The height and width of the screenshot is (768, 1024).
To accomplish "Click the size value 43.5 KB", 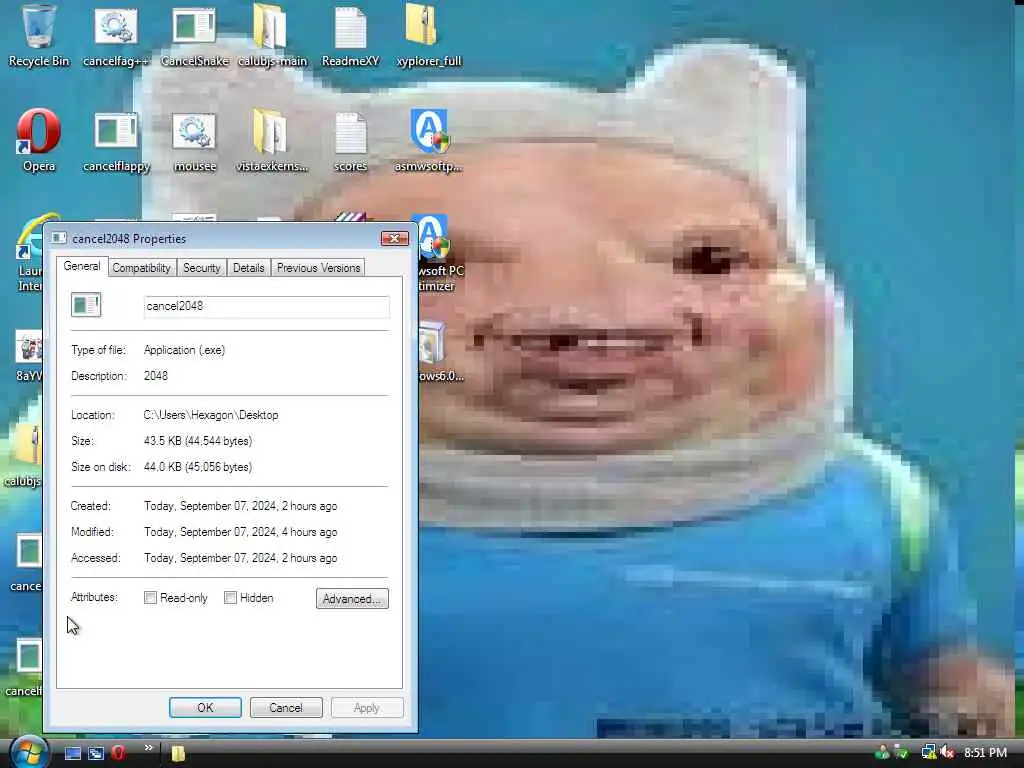I will coord(198,441).
